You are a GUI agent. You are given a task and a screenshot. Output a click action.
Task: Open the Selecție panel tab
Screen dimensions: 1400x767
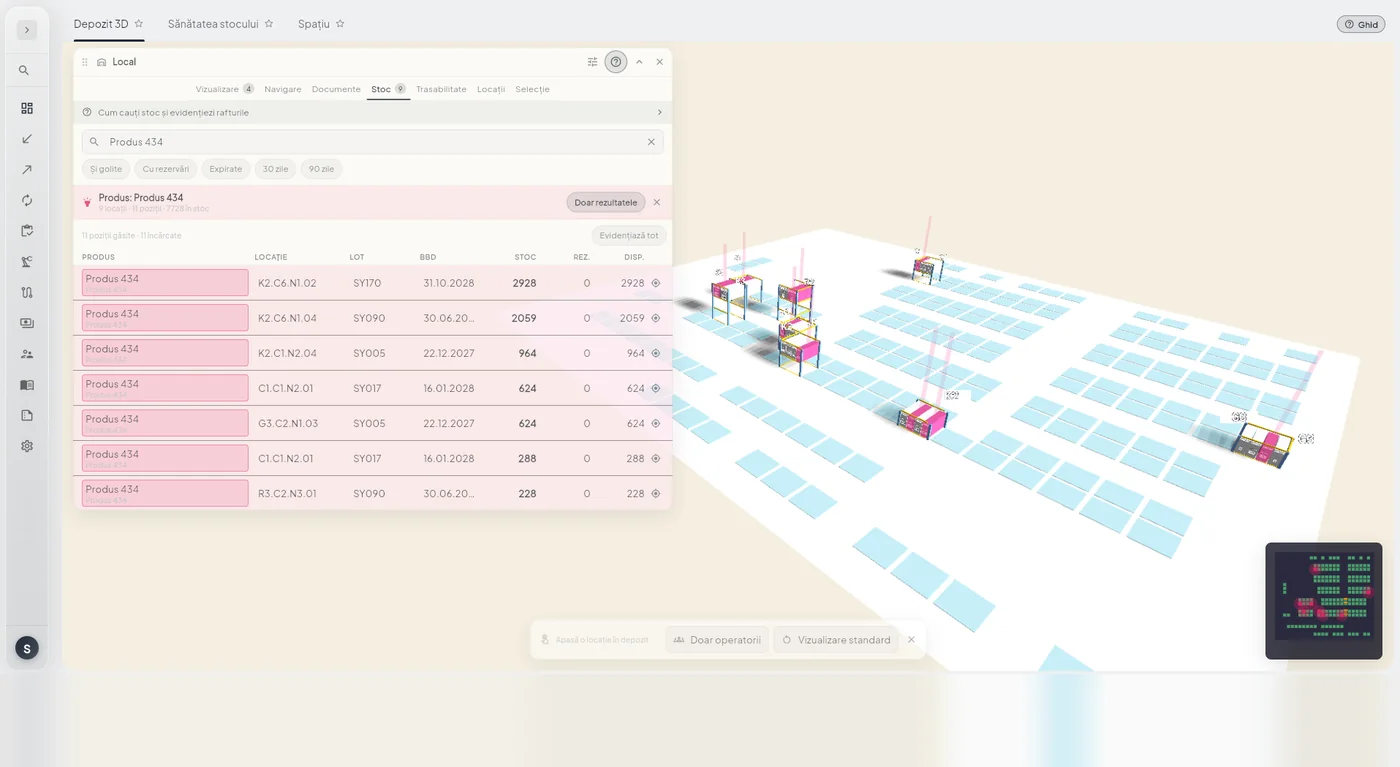532,89
